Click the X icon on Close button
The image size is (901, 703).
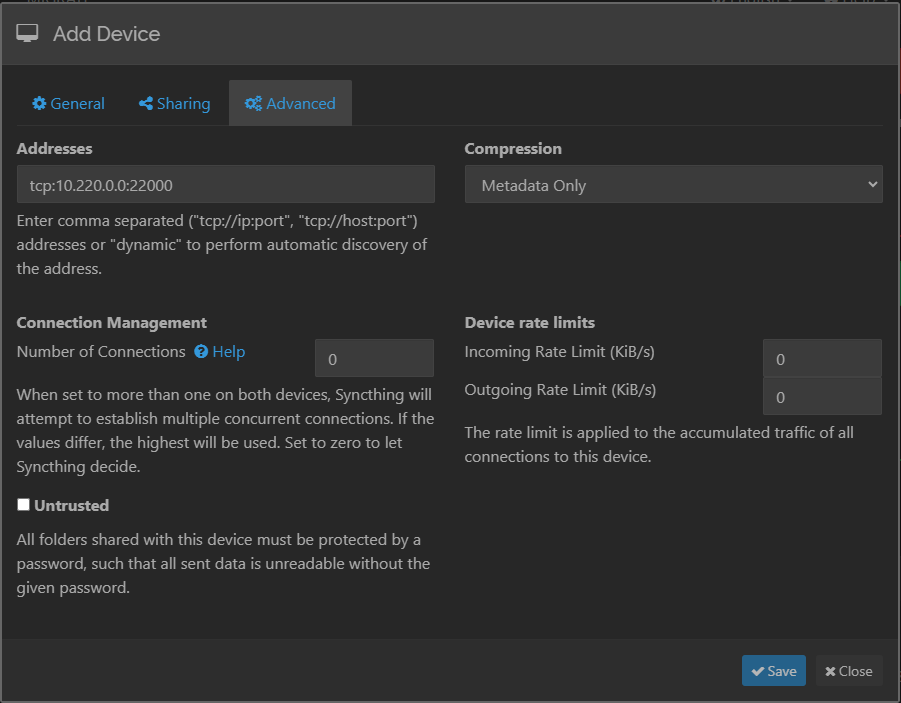pyautogui.click(x=830, y=671)
